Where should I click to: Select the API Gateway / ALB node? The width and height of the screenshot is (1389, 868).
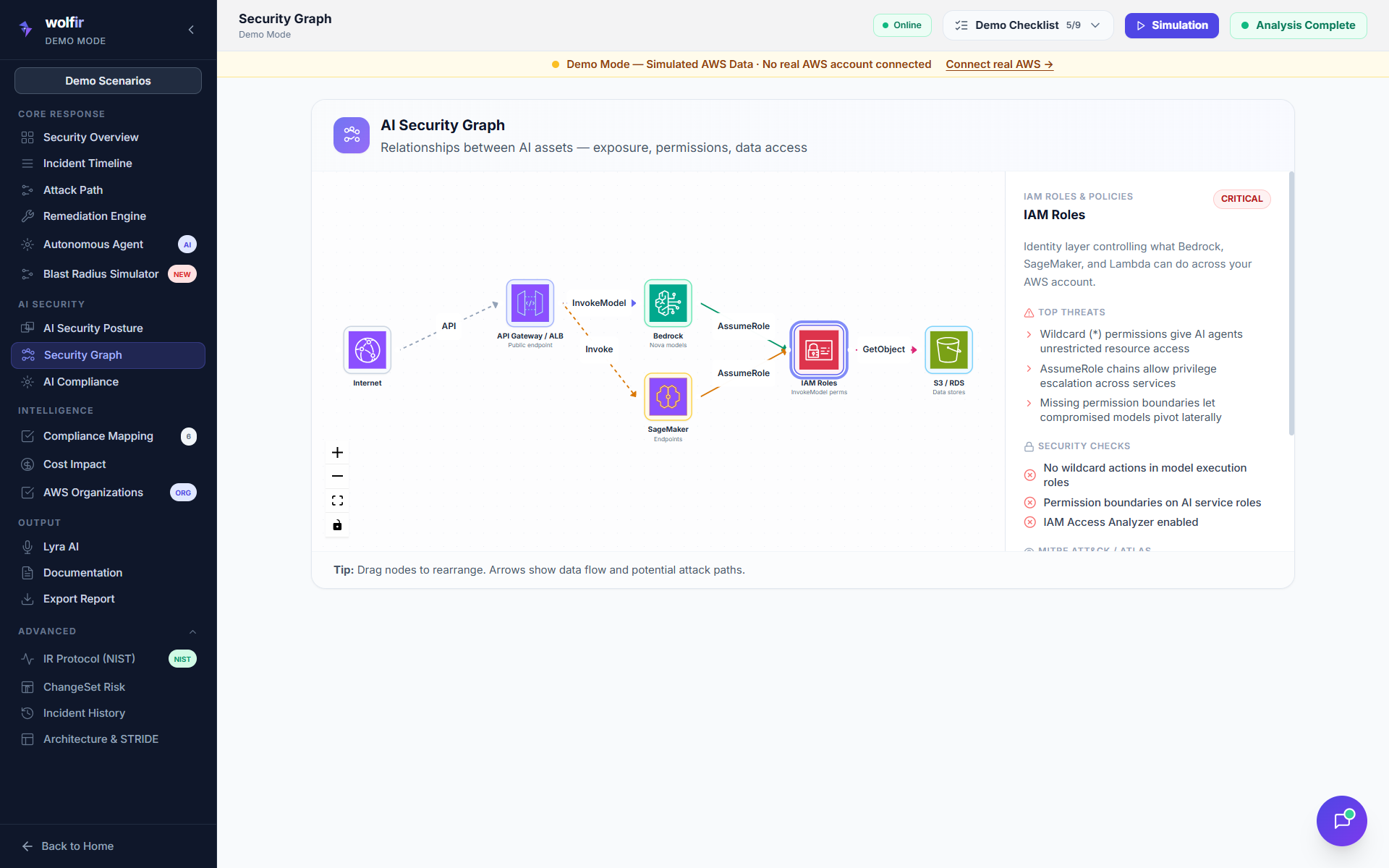(x=530, y=303)
